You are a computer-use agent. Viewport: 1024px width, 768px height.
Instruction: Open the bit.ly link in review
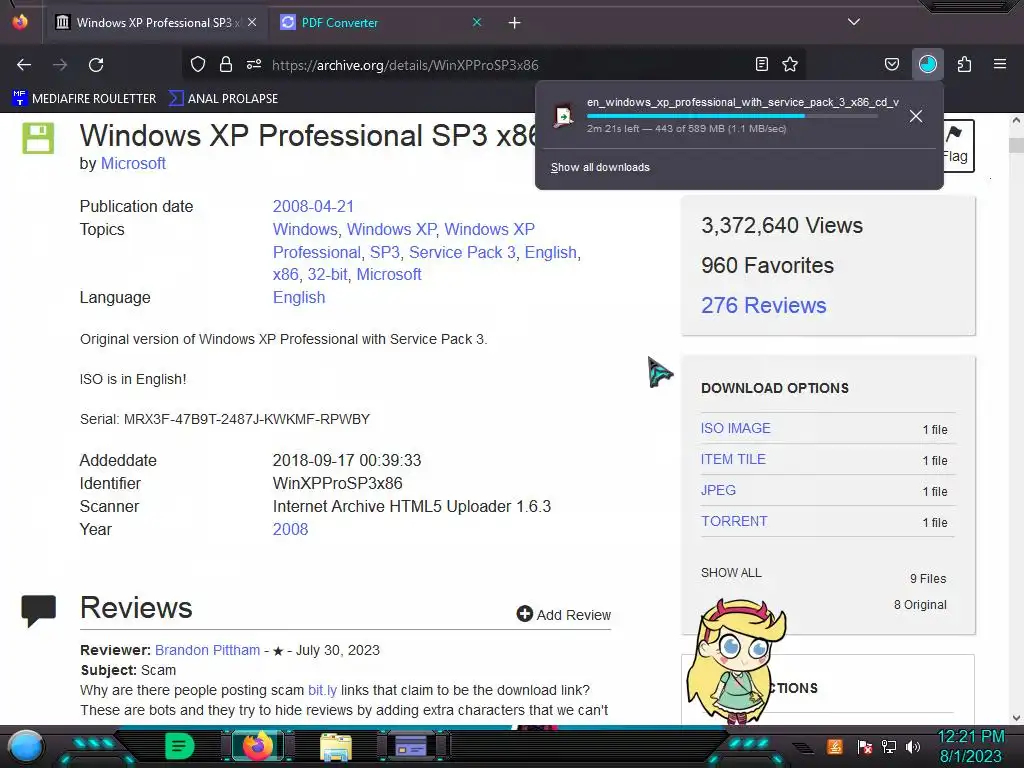(323, 690)
